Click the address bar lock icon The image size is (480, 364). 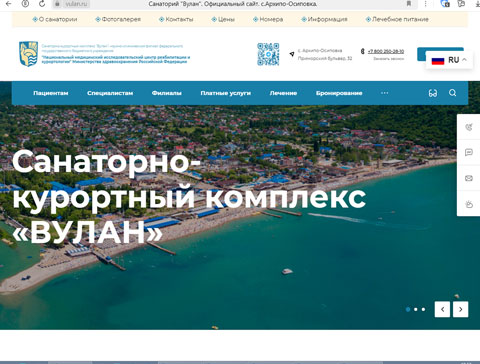(x=57, y=4)
